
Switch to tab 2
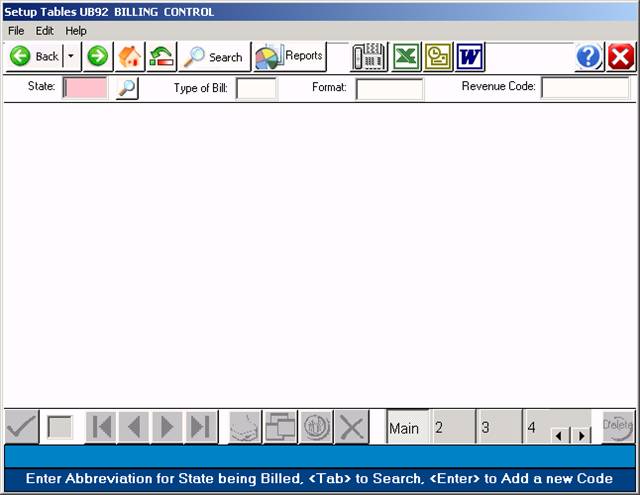[452, 427]
